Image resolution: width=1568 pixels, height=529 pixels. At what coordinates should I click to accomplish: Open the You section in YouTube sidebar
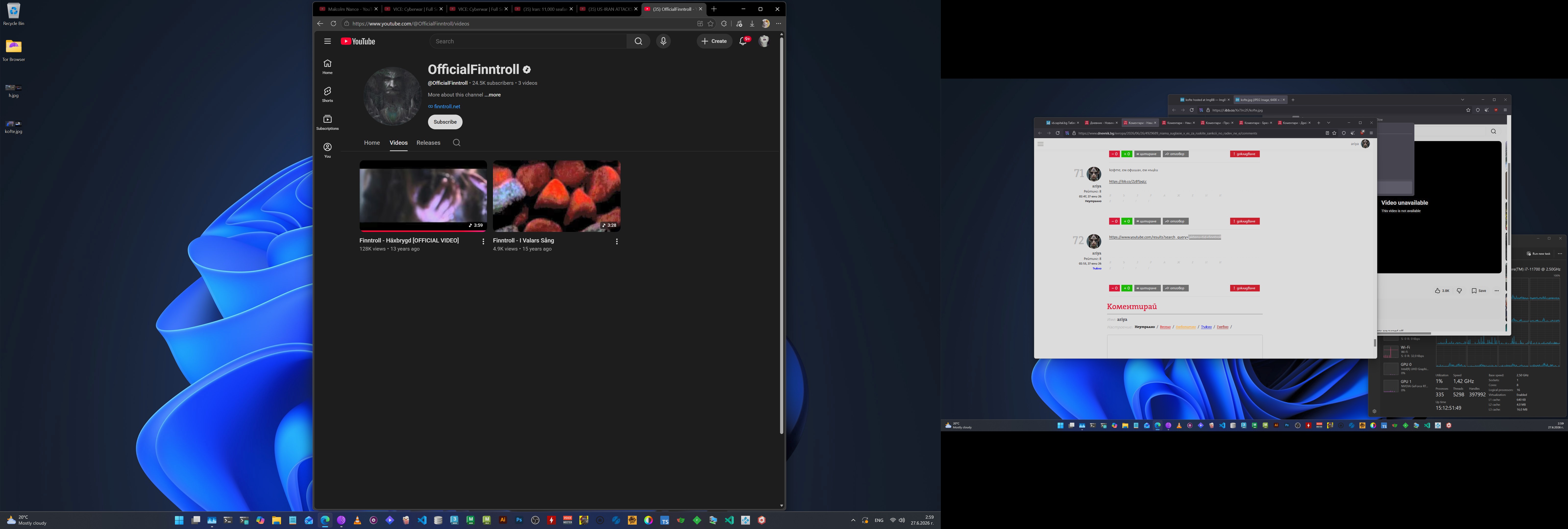328,150
